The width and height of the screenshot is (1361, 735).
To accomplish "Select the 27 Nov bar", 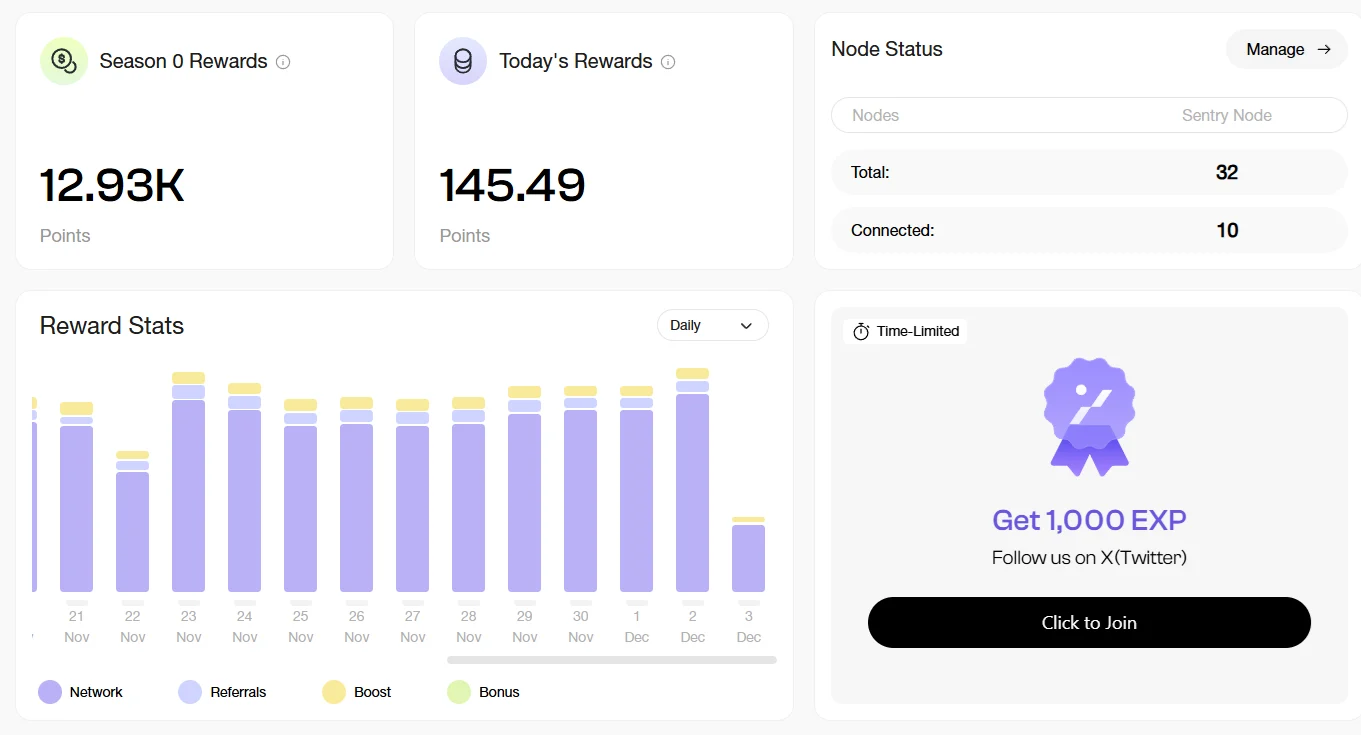I will tap(413, 495).
